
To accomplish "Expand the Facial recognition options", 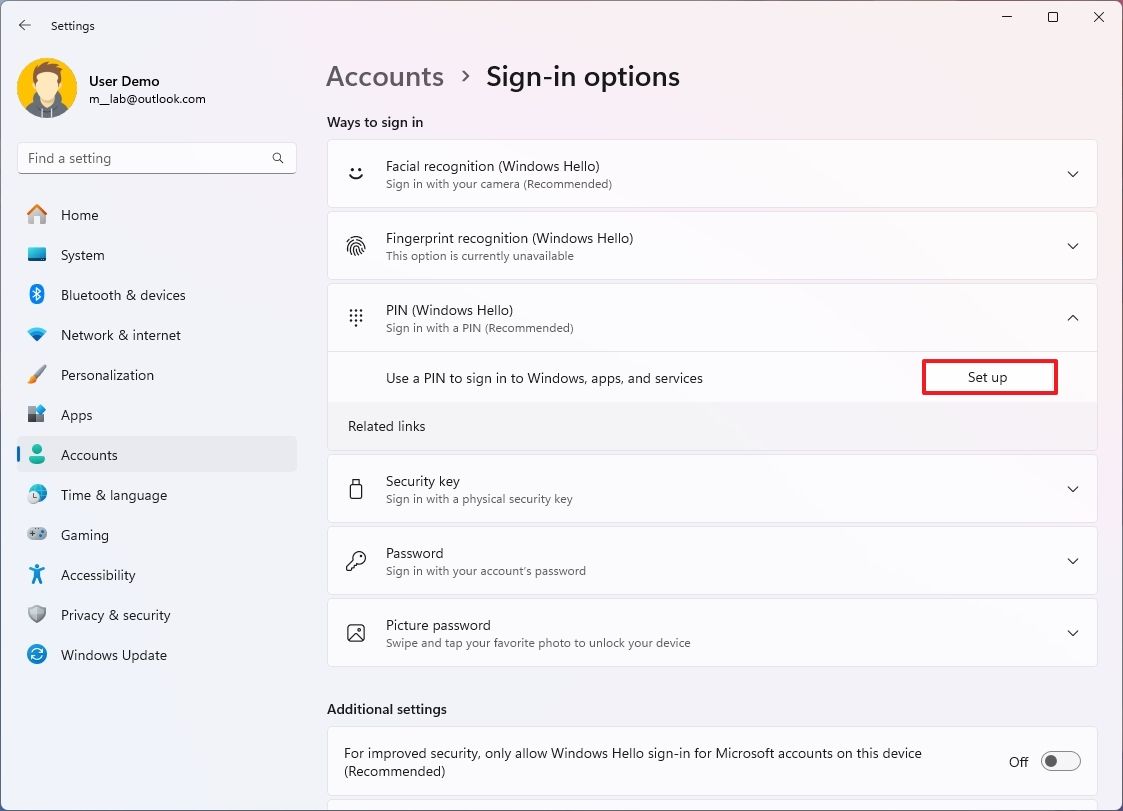I will click(1072, 172).
